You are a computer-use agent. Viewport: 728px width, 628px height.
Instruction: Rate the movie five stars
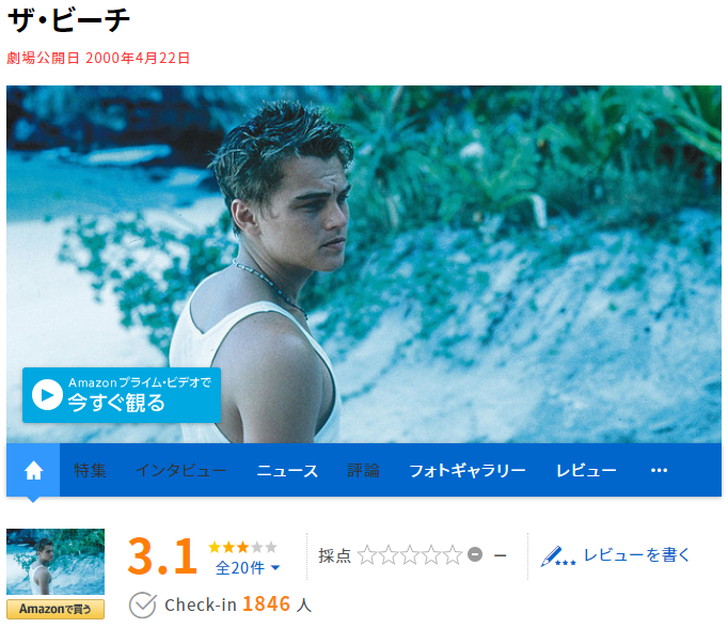point(453,555)
